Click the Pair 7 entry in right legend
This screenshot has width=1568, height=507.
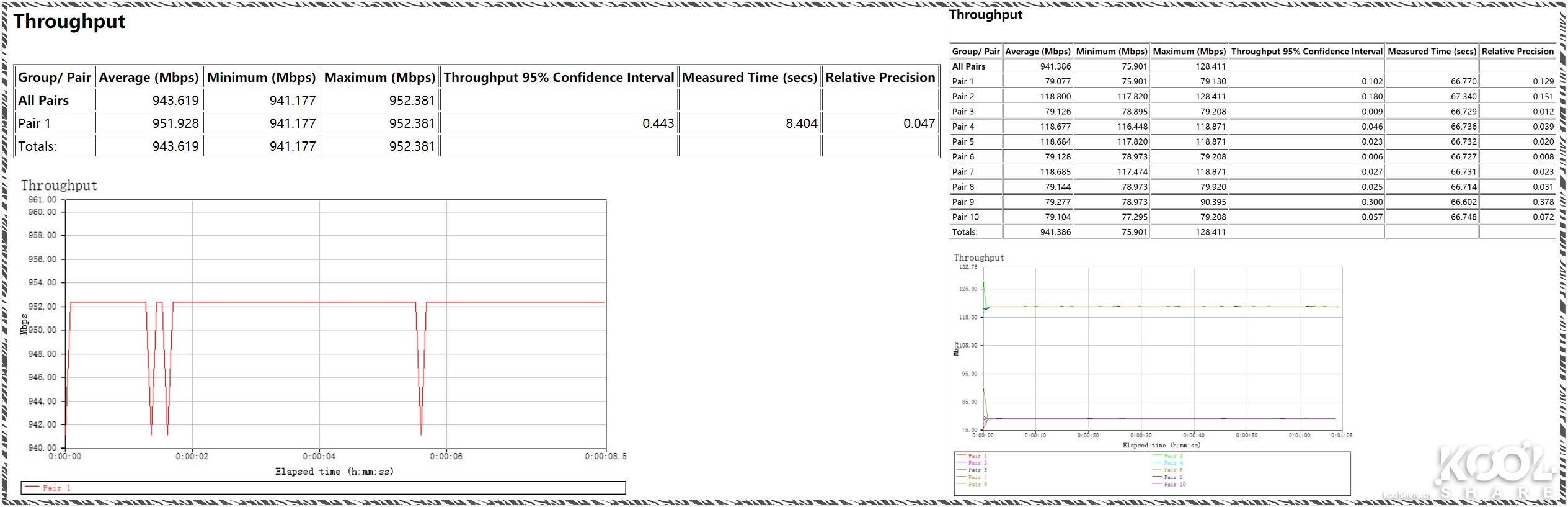(977, 477)
